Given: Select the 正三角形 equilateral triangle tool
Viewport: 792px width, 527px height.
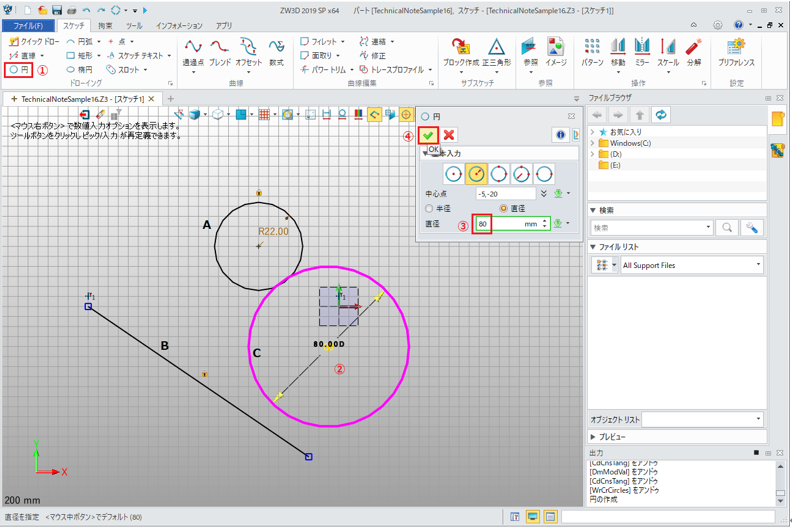Looking at the screenshot, I should [x=497, y=53].
